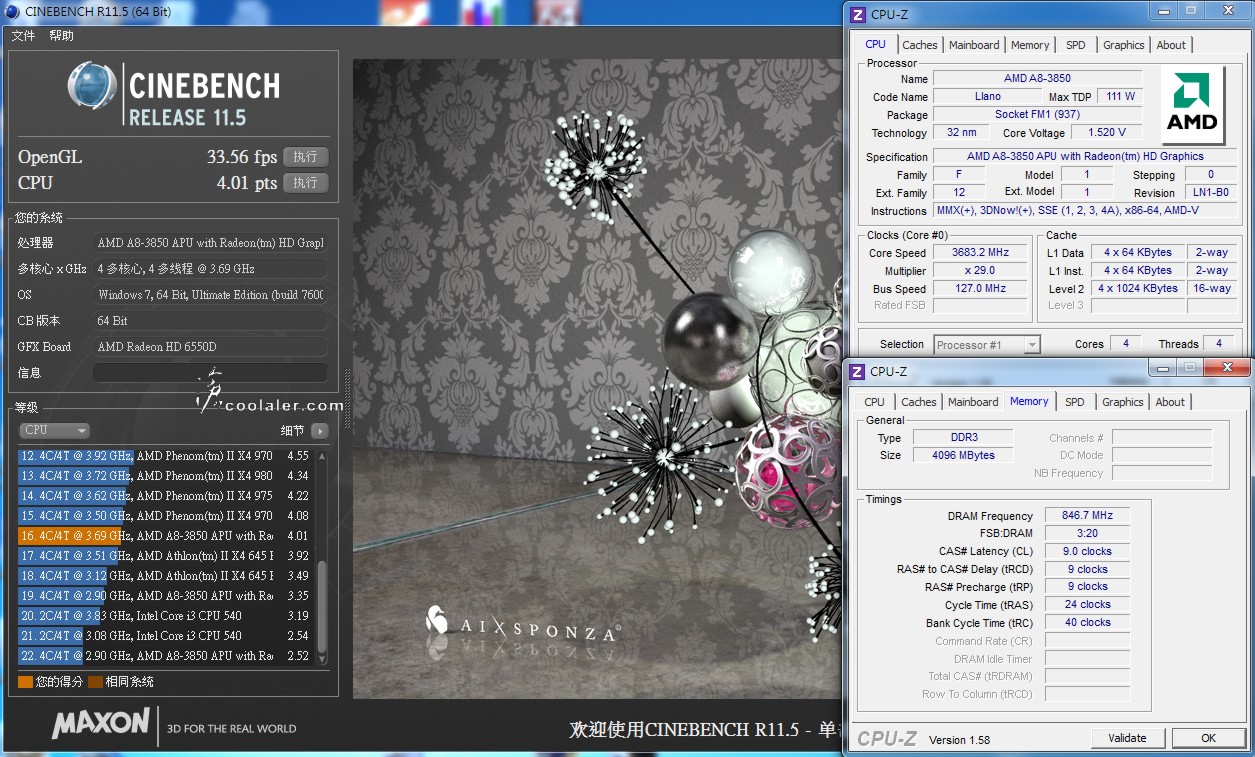
Task: Click the Cinebench sphere logo
Action: pos(92,86)
